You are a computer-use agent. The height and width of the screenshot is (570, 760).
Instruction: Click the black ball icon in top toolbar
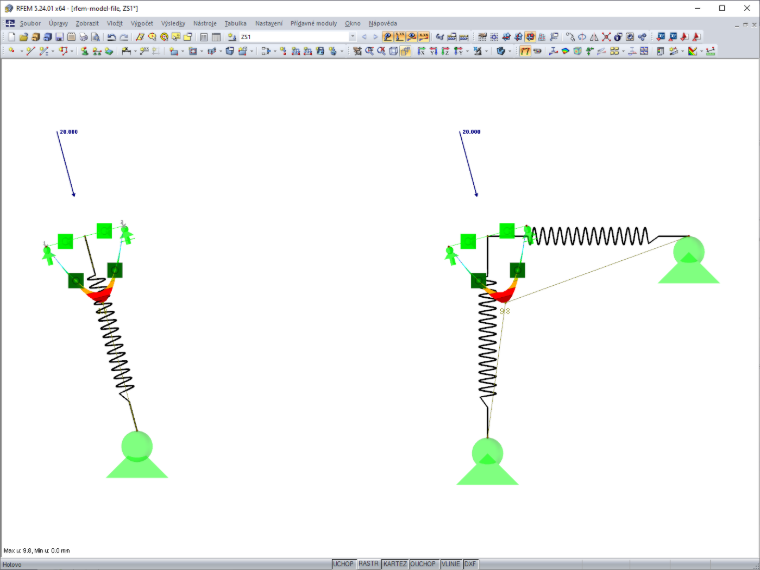pos(618,37)
